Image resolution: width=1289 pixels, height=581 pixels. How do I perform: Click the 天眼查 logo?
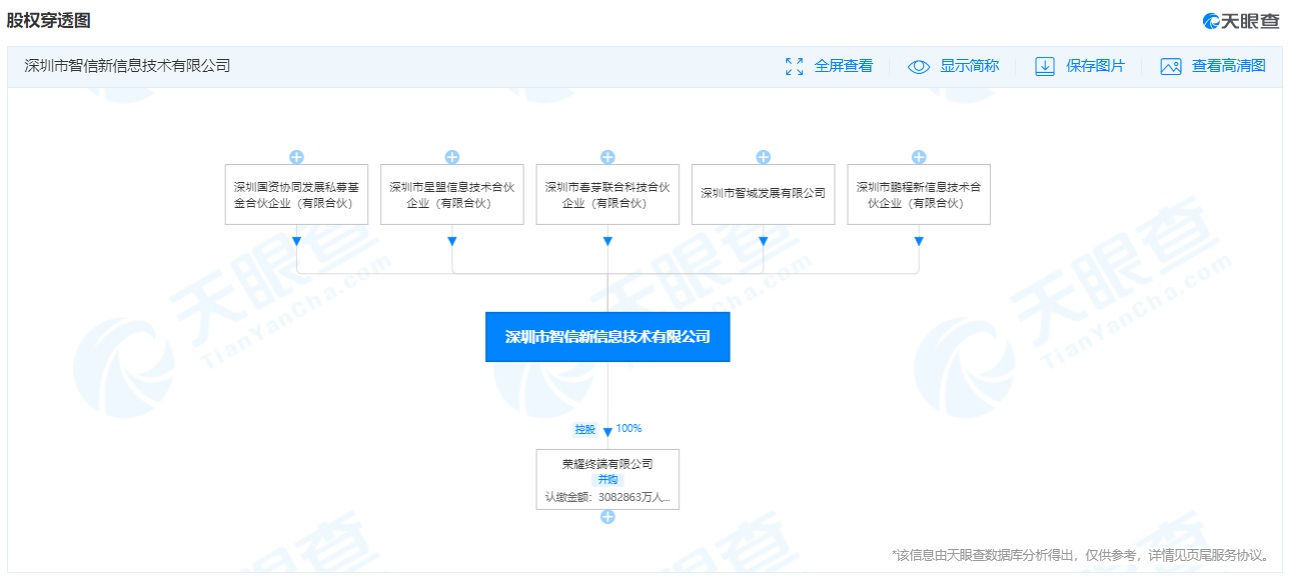[x=1240, y=20]
